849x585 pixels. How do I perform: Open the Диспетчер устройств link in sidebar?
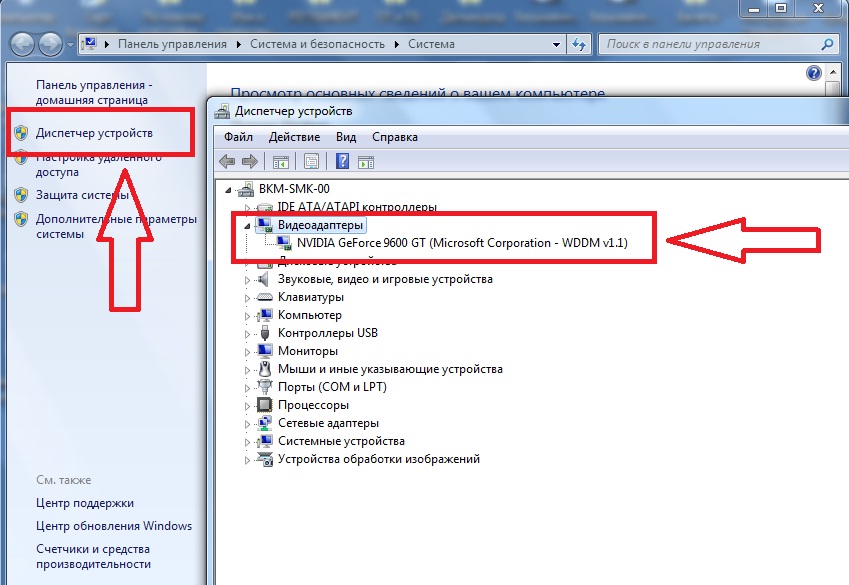coord(94,133)
